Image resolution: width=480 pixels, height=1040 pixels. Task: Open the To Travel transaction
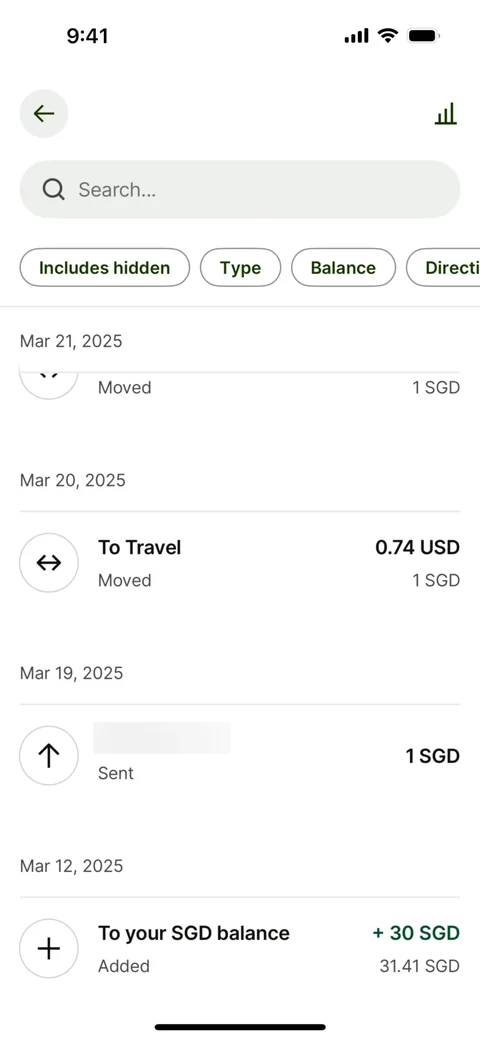[x=240, y=563]
